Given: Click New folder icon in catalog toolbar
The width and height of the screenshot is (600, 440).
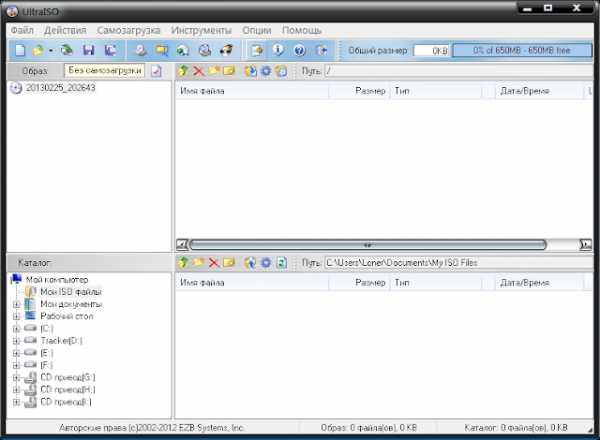Looking at the screenshot, I should [x=198, y=262].
